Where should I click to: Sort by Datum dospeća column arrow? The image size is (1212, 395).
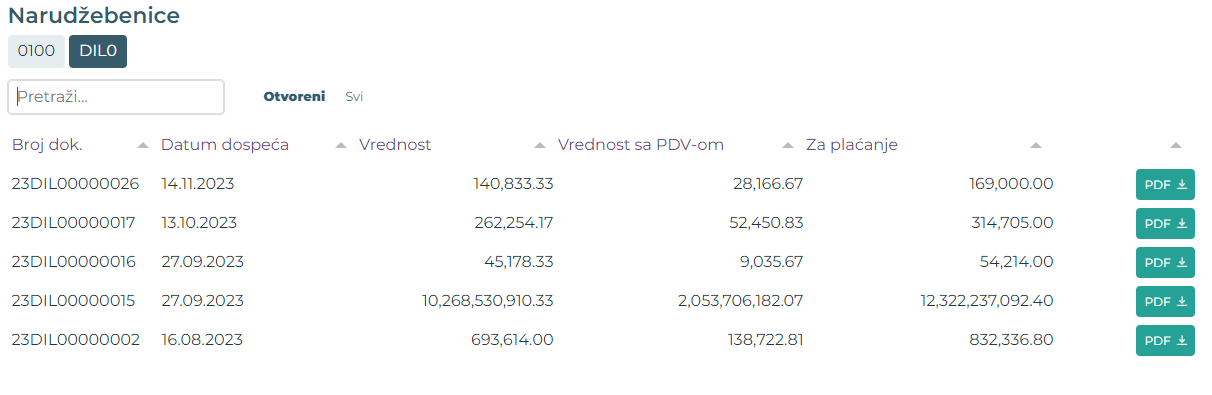click(341, 146)
